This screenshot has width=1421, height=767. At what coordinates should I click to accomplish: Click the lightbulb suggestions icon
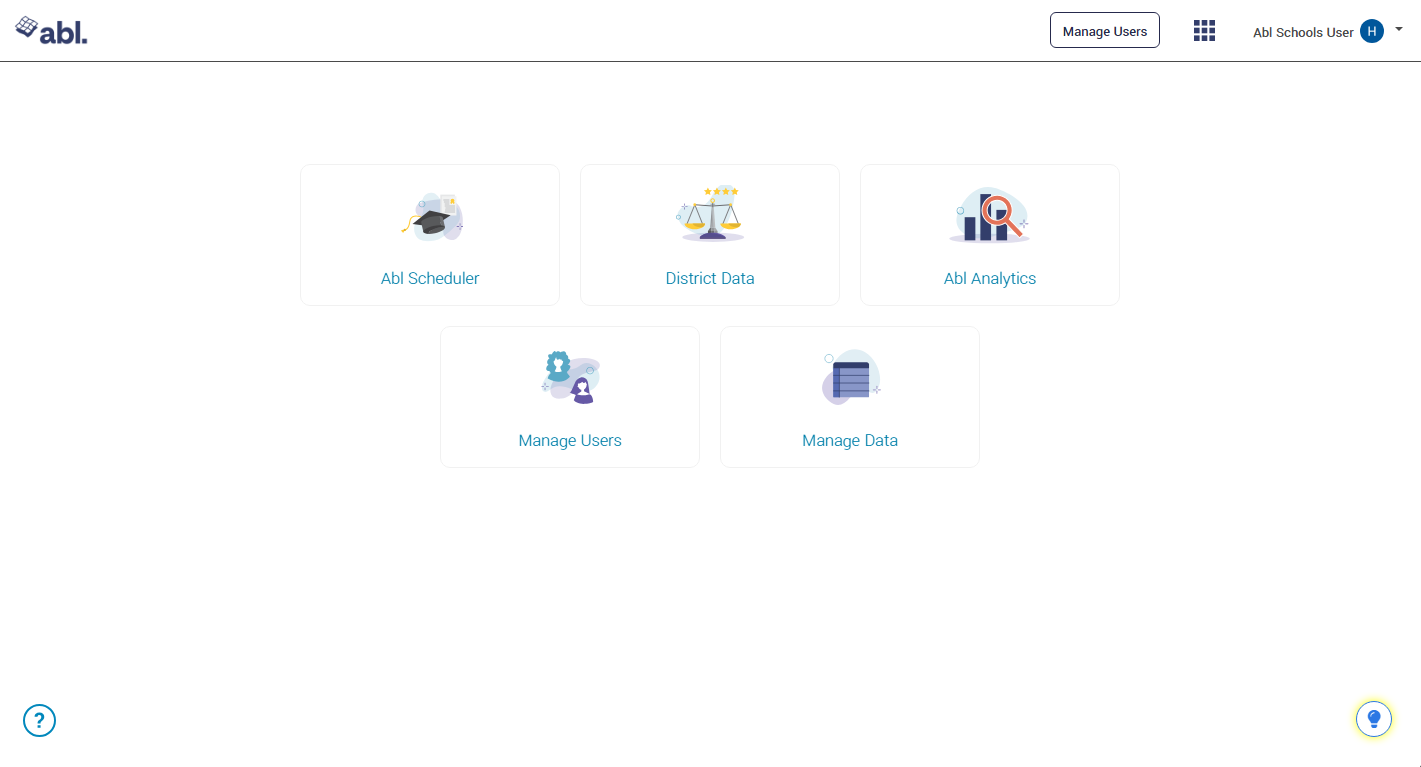[1374, 718]
